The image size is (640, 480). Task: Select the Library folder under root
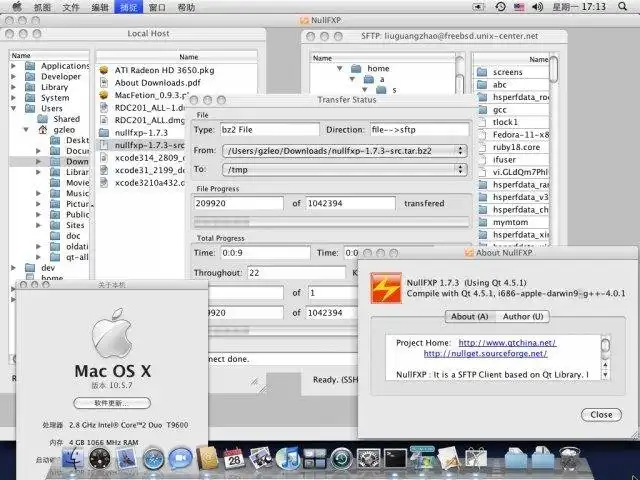(54, 87)
